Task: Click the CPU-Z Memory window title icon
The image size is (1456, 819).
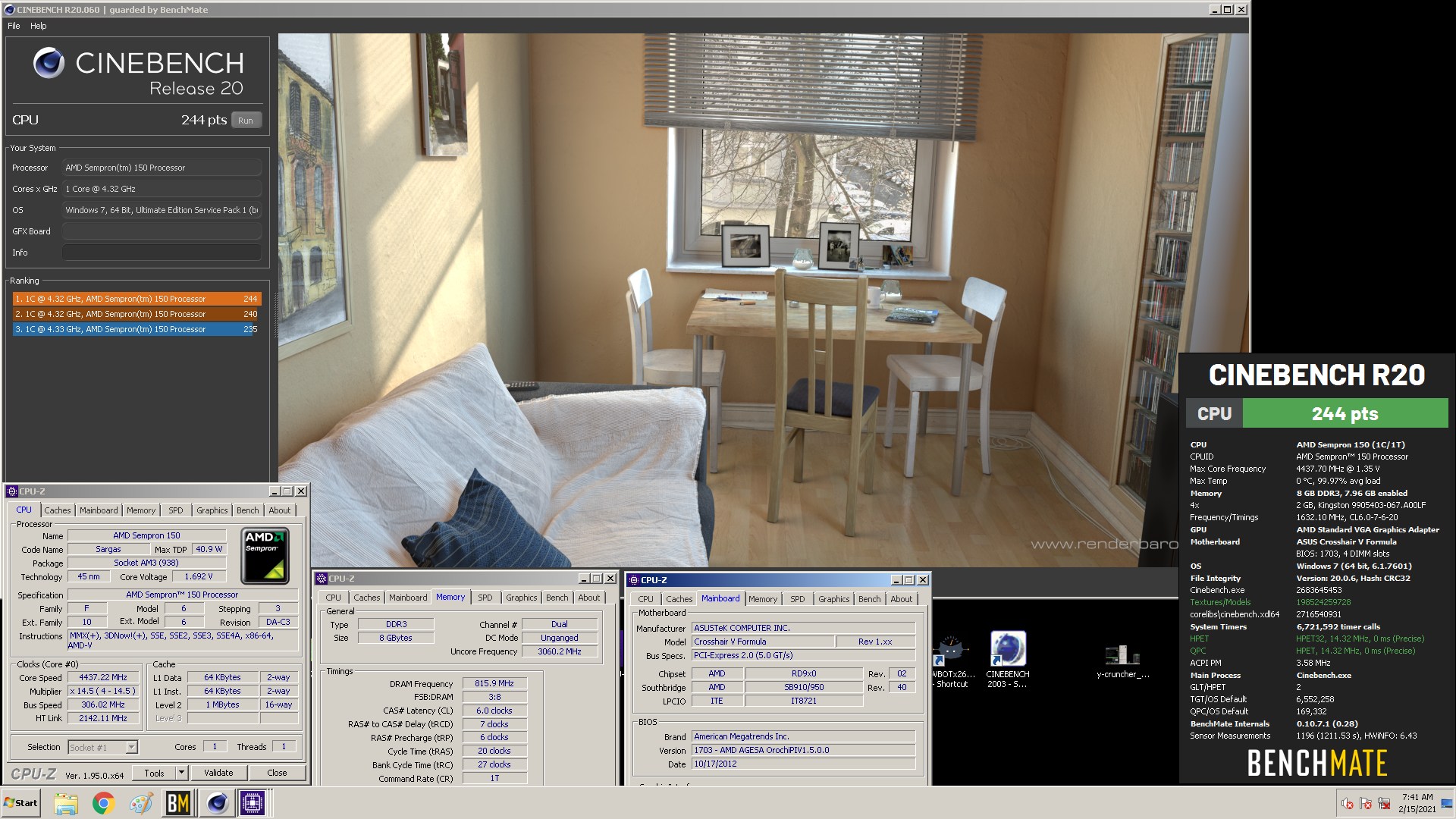Action: (x=322, y=579)
